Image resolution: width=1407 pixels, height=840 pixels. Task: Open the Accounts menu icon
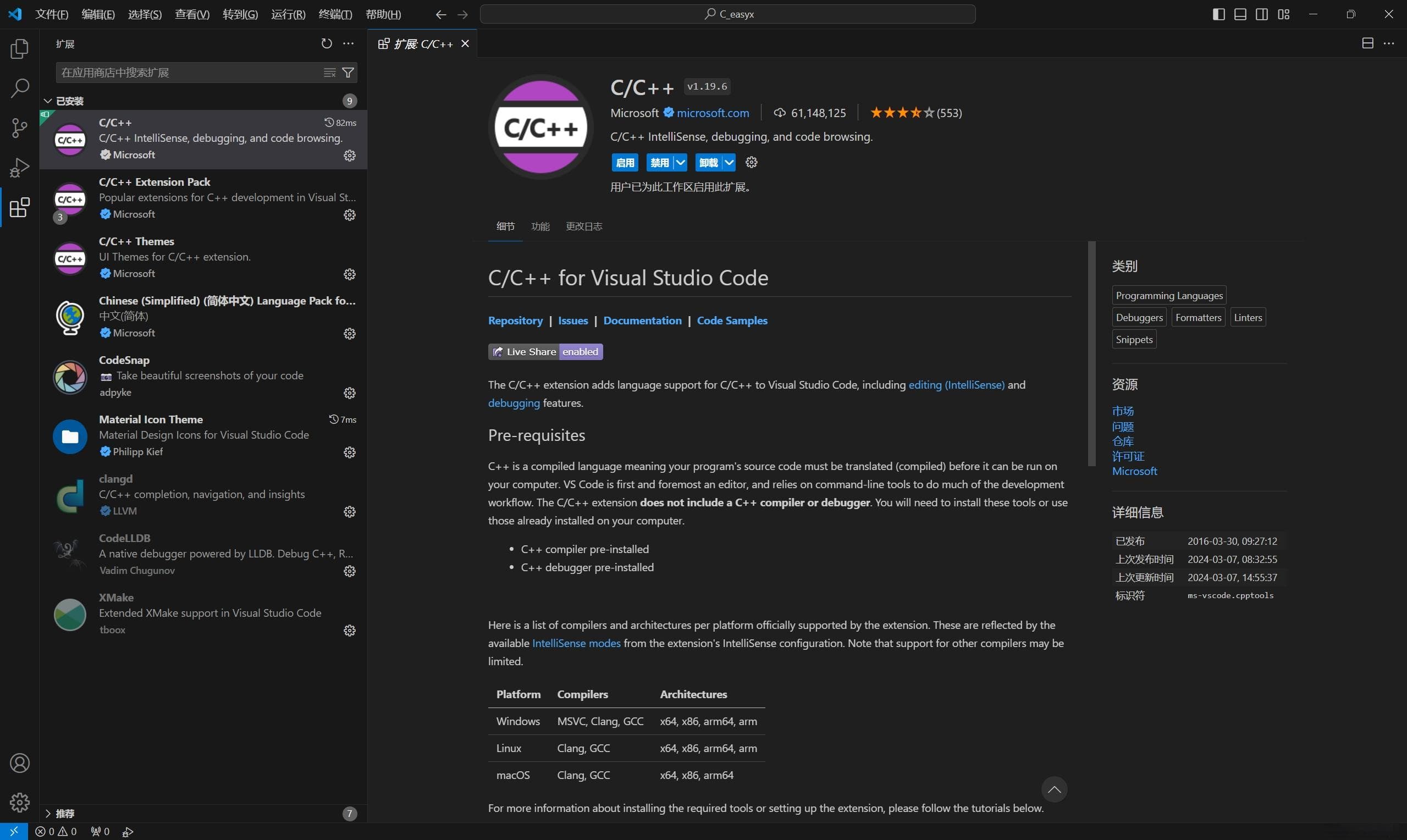click(x=19, y=763)
